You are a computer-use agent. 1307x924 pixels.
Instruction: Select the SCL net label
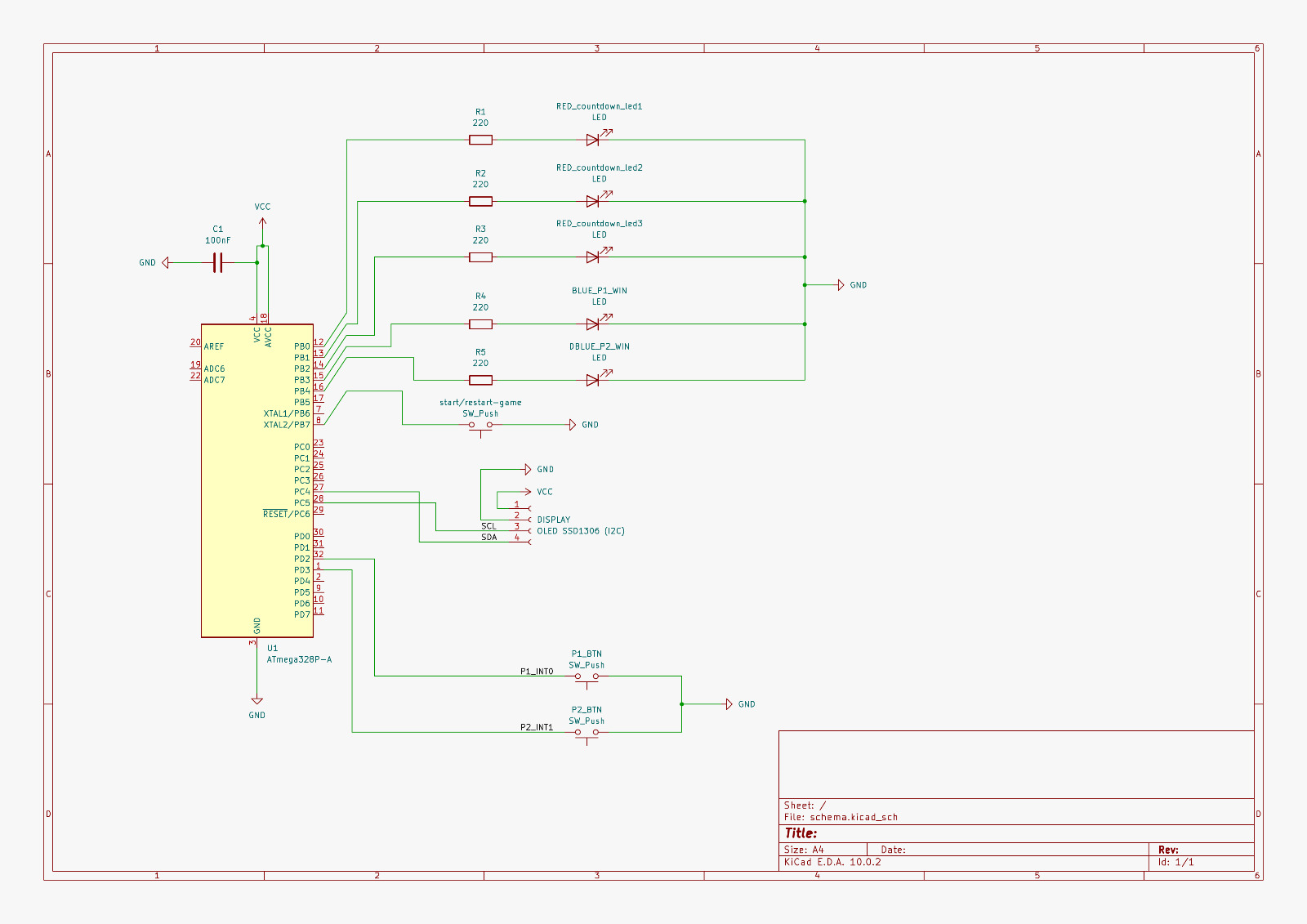[x=488, y=526]
